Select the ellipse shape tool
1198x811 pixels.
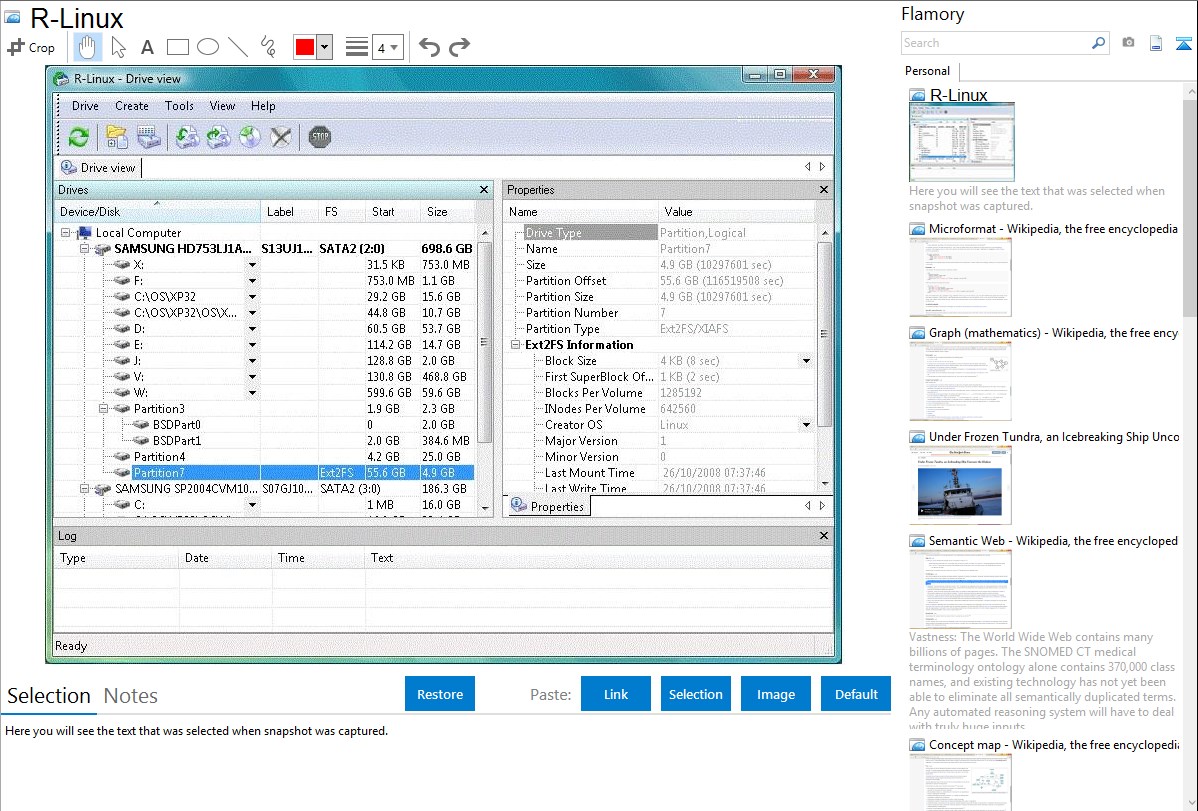coord(208,47)
